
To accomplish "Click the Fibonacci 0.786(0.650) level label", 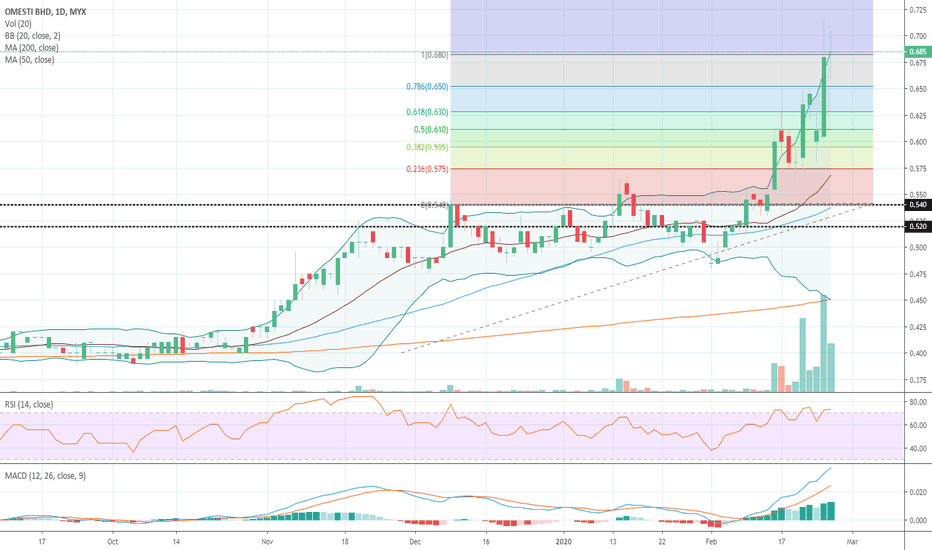I will click(x=427, y=87).
